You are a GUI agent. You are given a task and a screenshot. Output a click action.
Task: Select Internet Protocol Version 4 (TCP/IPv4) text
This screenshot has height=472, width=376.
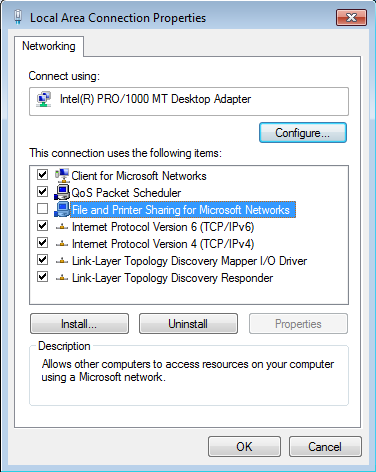pos(163,244)
